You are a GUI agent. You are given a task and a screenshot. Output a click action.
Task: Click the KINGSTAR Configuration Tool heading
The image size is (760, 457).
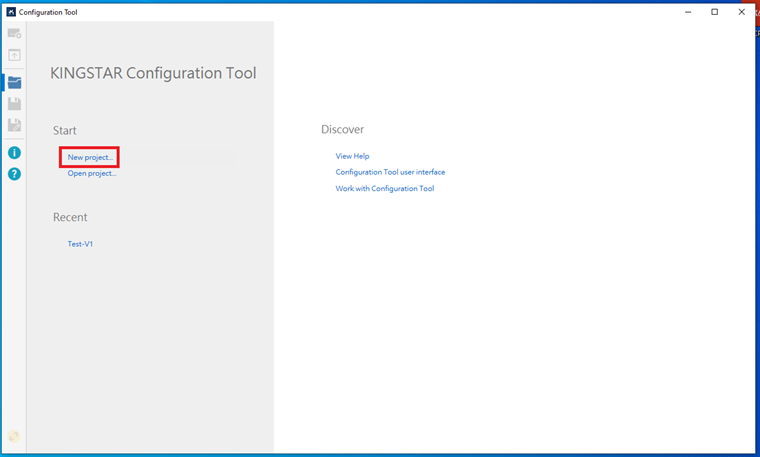point(153,73)
